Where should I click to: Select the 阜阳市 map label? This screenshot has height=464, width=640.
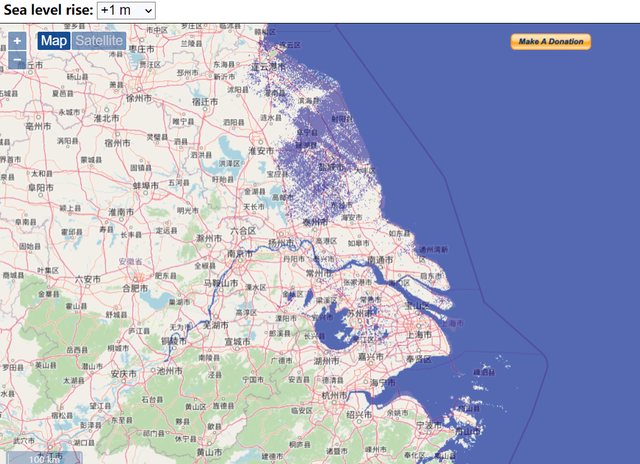(x=41, y=188)
